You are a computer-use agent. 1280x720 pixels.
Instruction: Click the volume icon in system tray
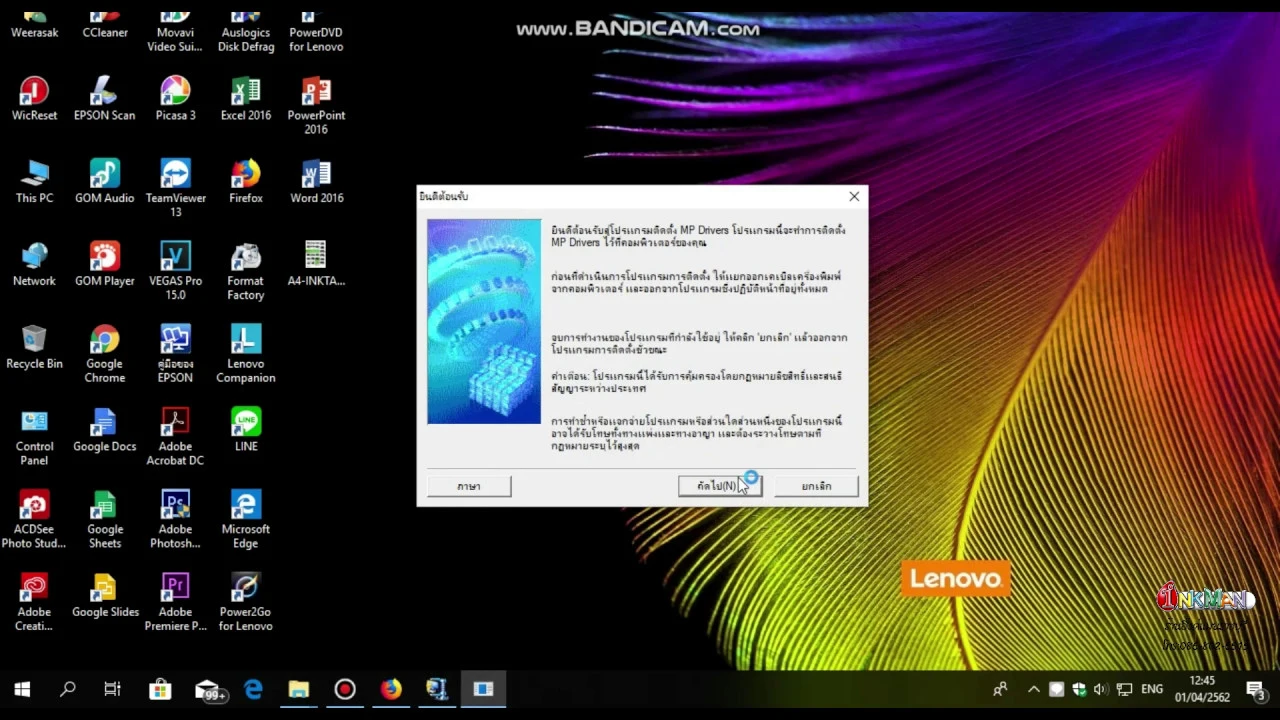1100,689
